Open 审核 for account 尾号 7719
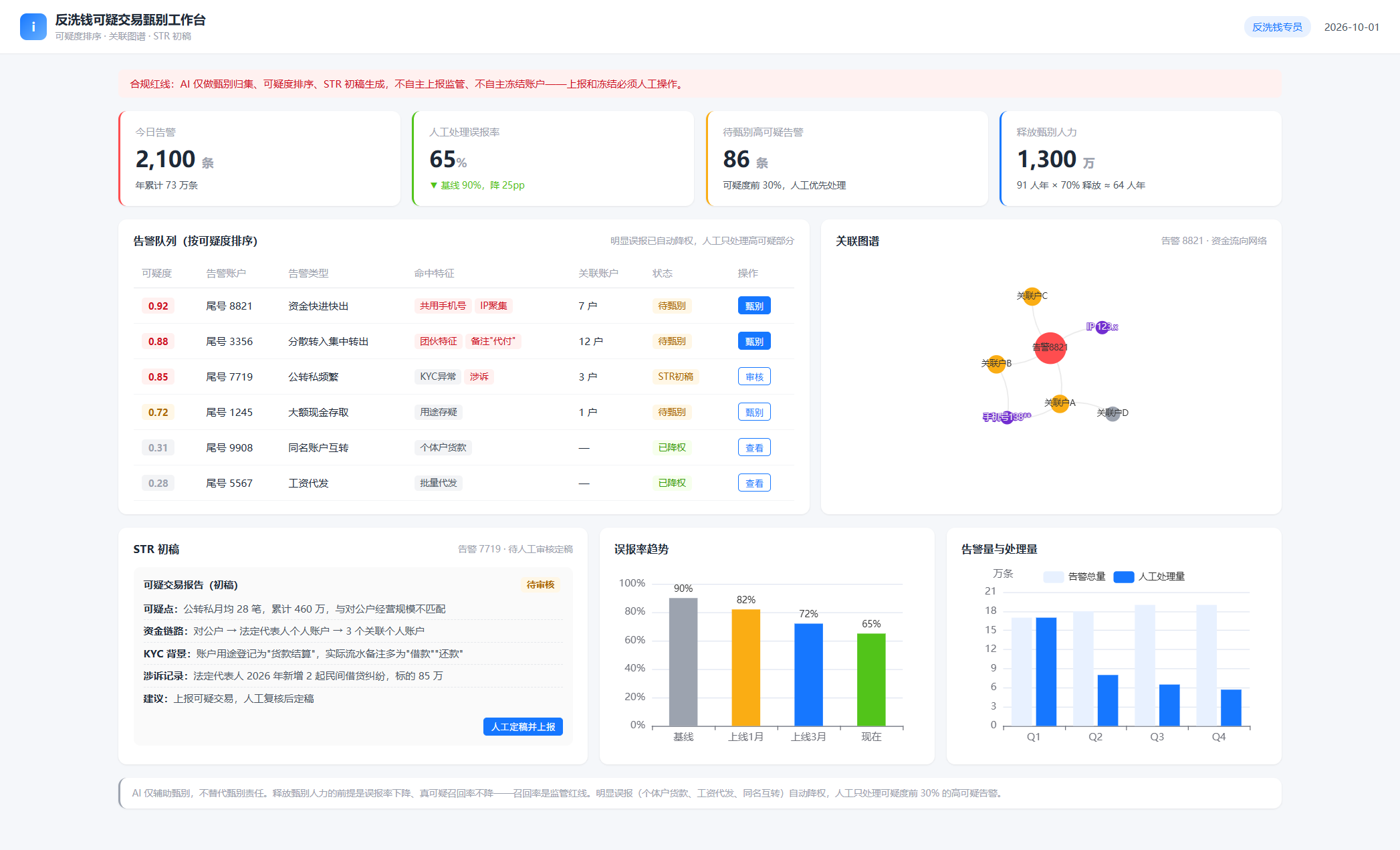The image size is (1400, 850). 754,377
